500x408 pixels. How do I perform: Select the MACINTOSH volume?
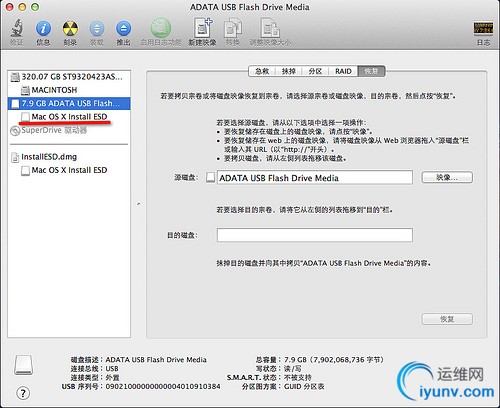(x=69, y=90)
